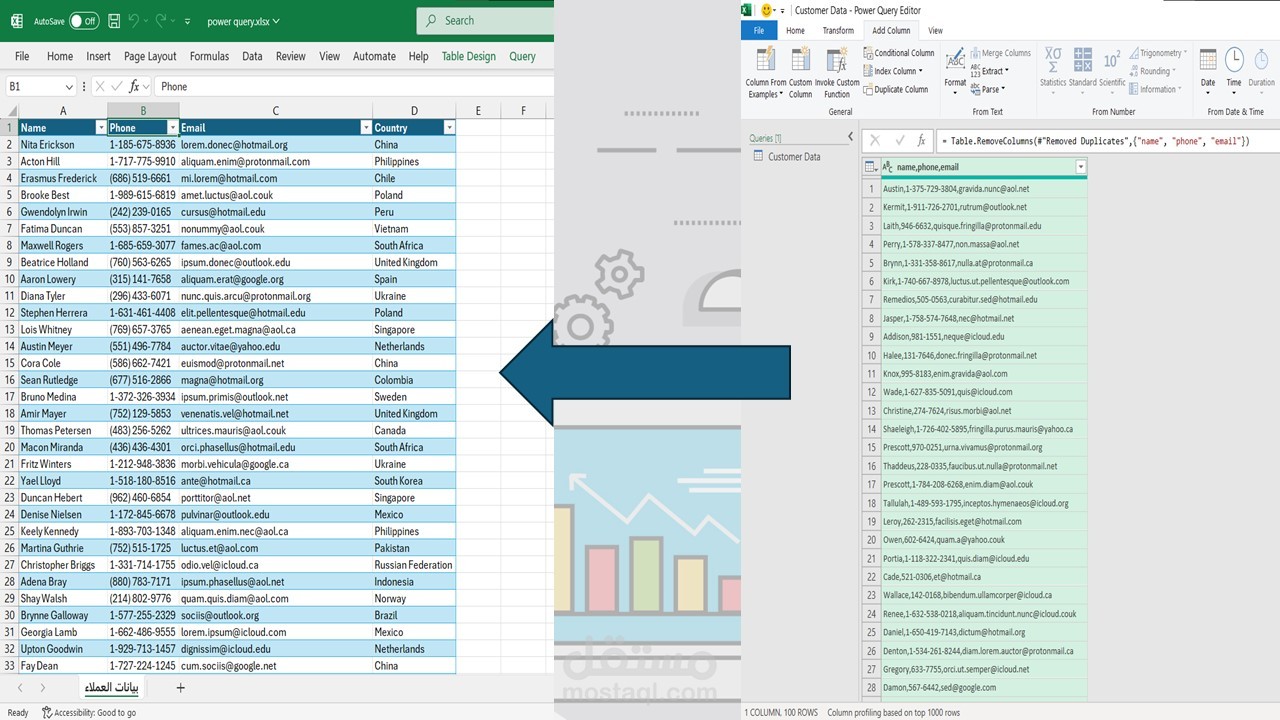Open the Query tab in Excel
Viewport: 1280px width, 720px height.
tap(522, 56)
